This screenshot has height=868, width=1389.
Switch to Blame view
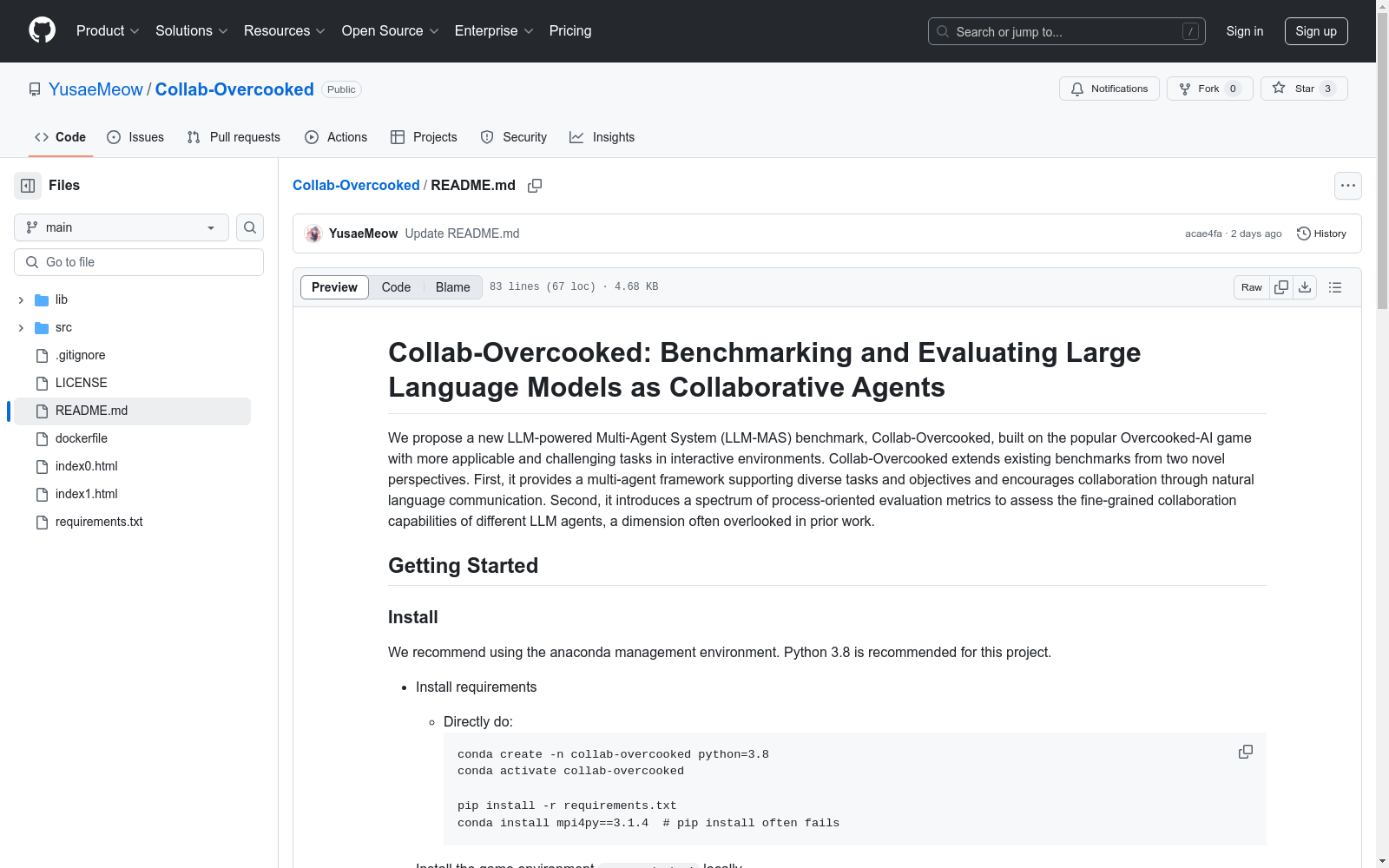452,287
